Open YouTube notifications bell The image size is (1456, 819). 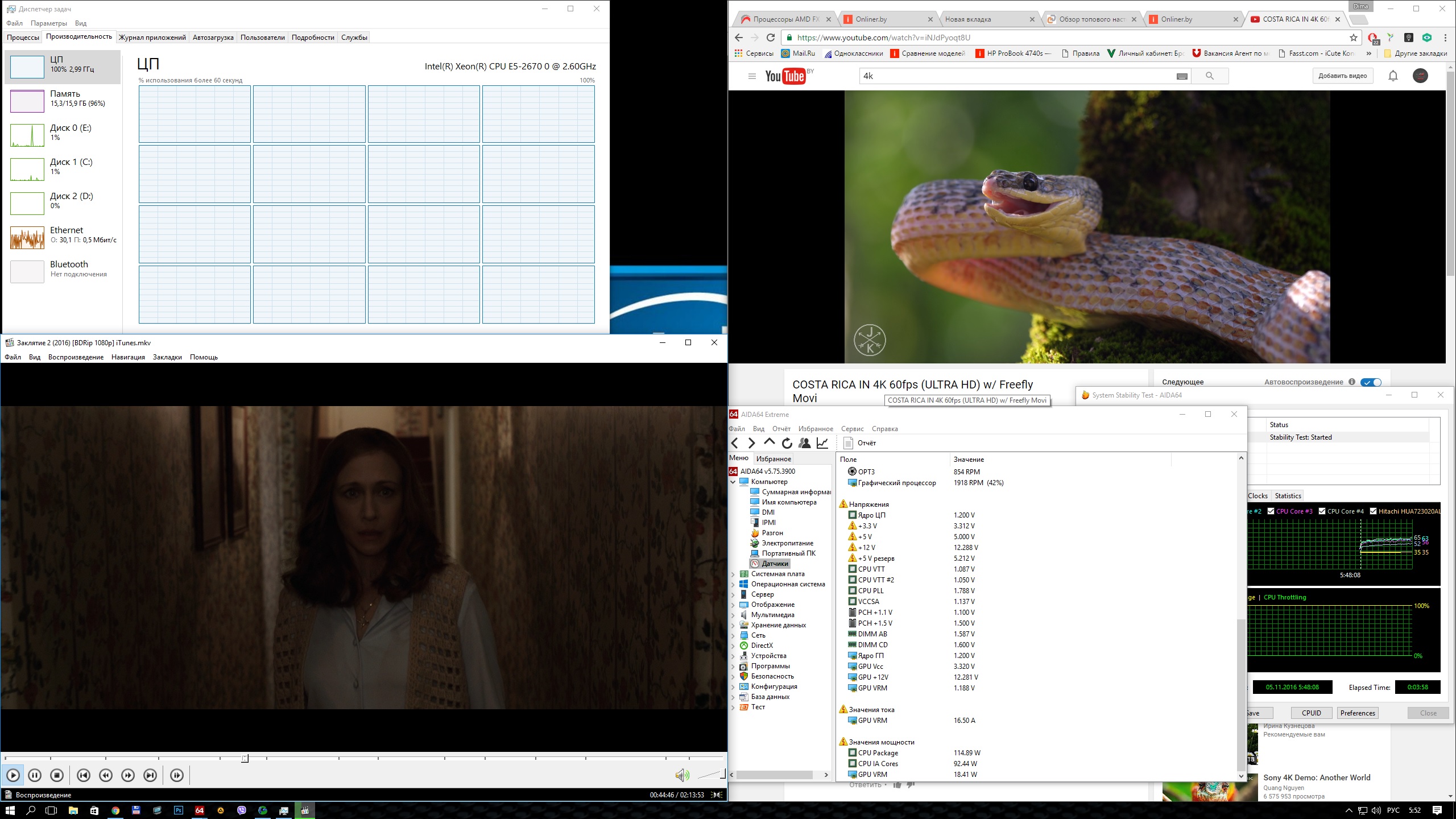point(1393,76)
